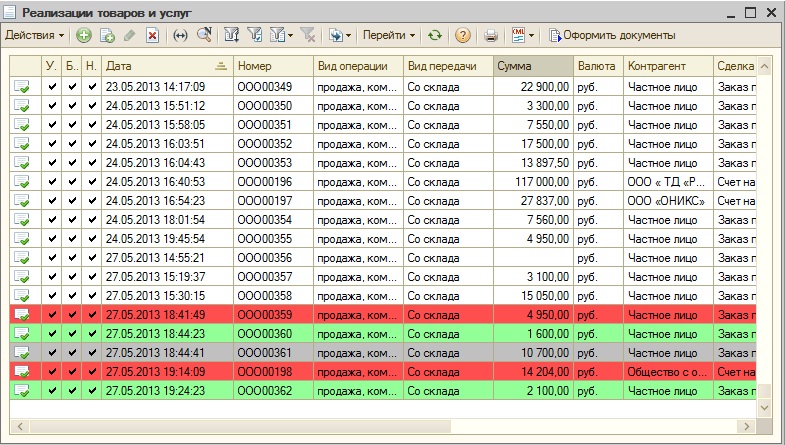785x445 pixels.
Task: Click the Filter history funnel icon
Action: [x=277, y=35]
